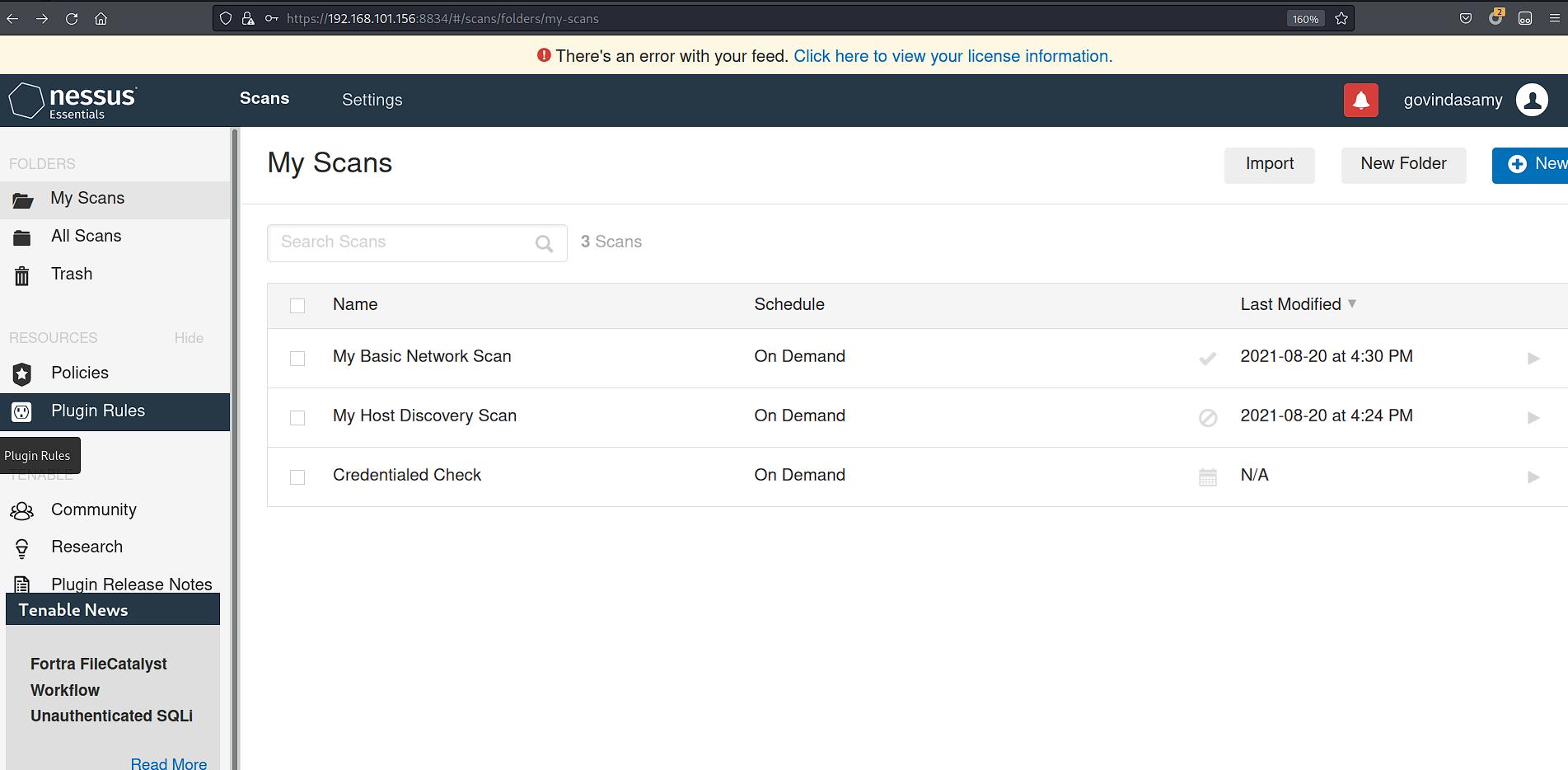Click the Research lightbulb icon
The width and height of the screenshot is (1568, 770).
point(22,548)
